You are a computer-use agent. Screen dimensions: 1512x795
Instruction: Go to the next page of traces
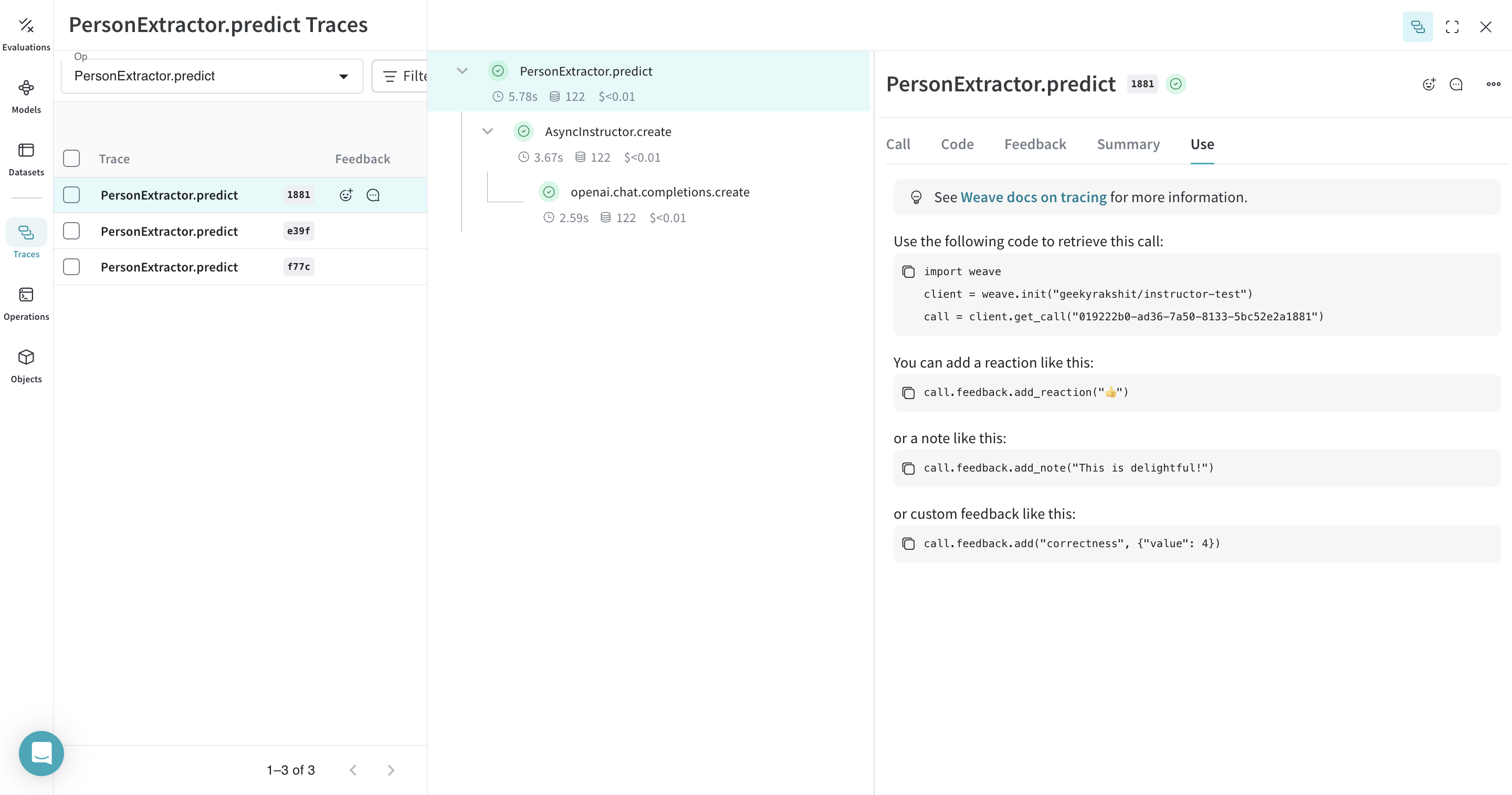click(390, 770)
